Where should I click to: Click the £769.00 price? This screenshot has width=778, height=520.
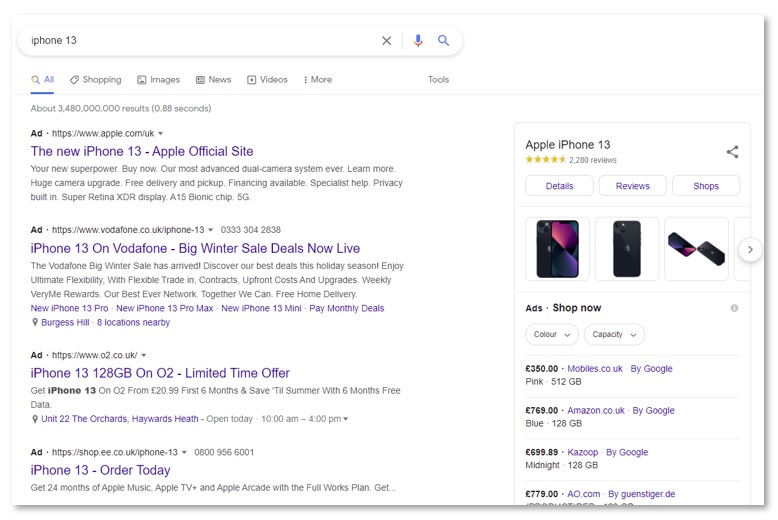coord(541,410)
